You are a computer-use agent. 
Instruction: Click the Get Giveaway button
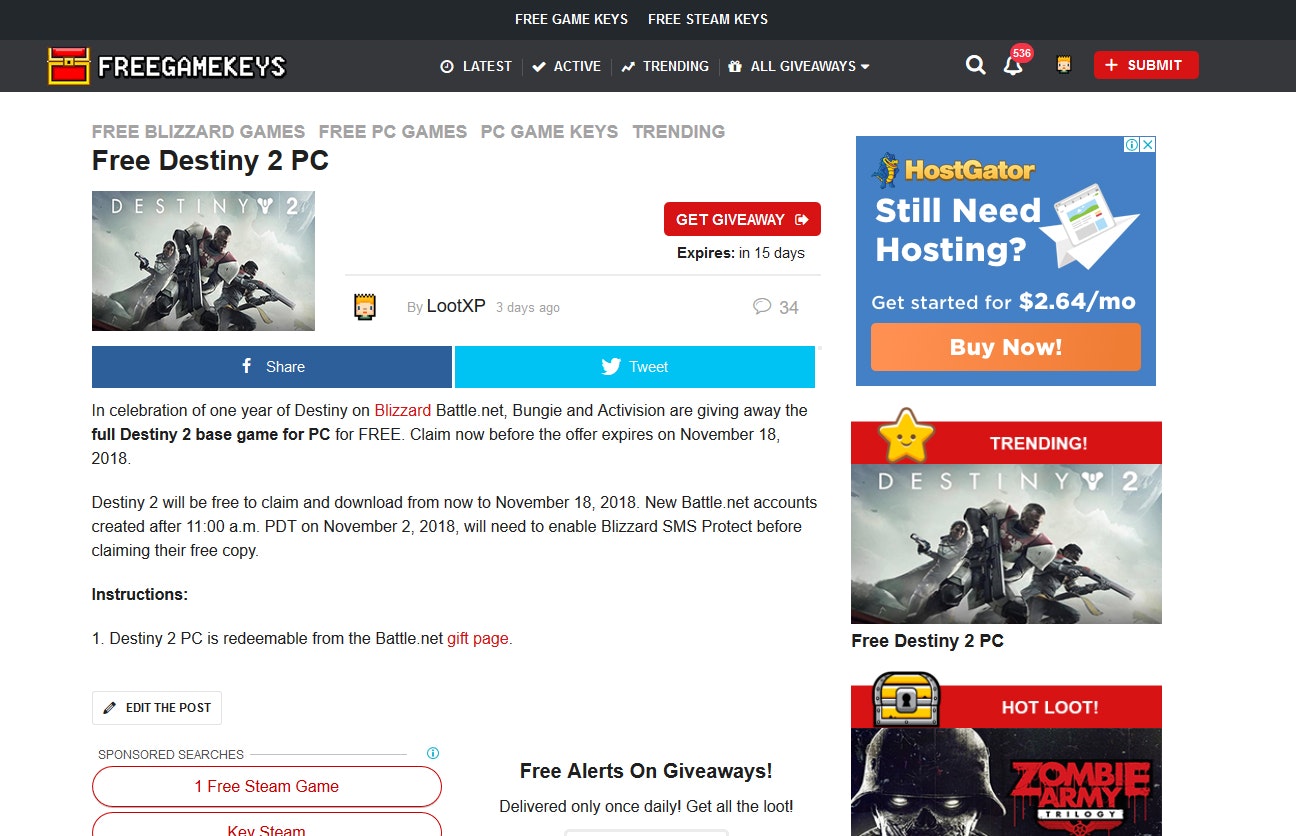741,219
